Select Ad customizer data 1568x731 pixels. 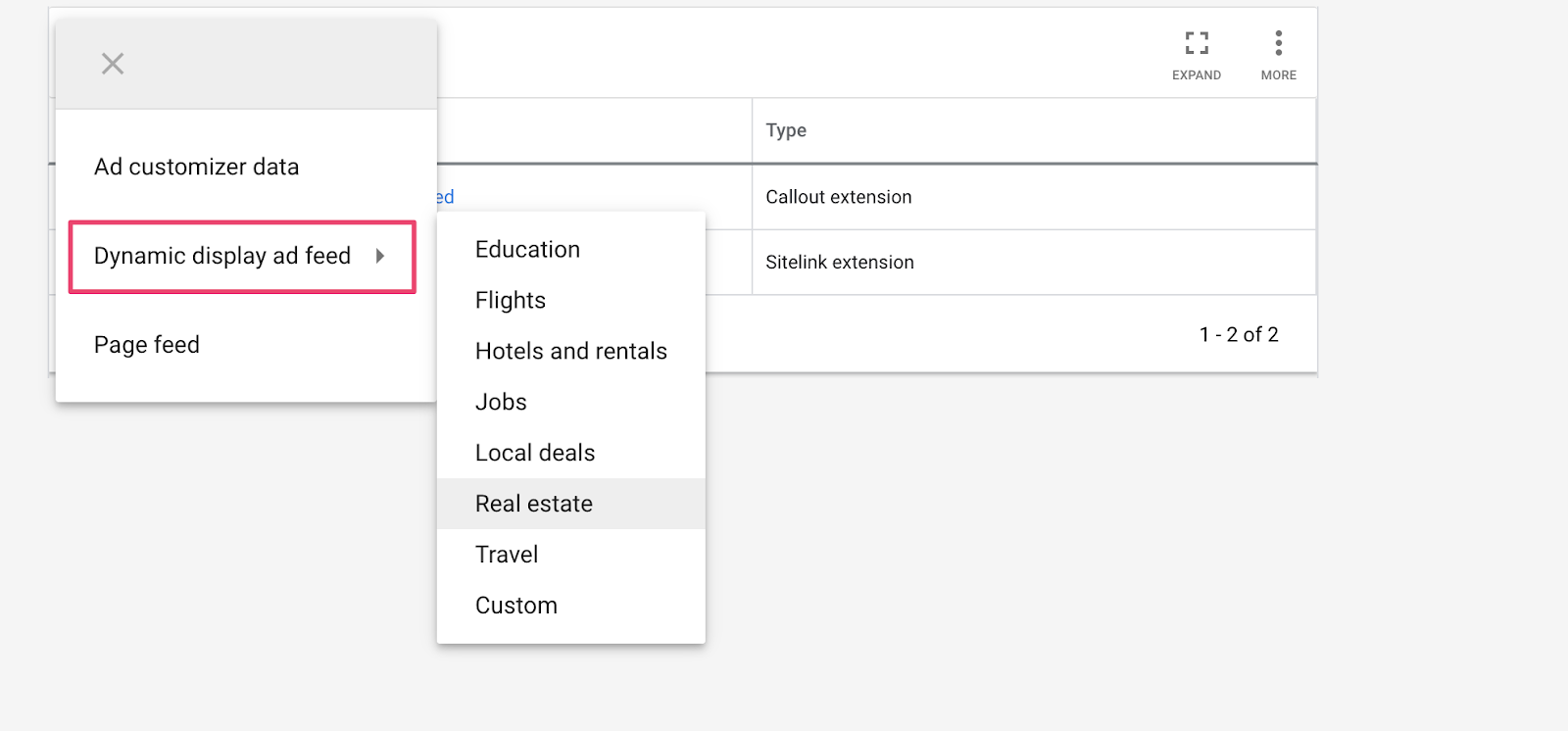coord(196,168)
